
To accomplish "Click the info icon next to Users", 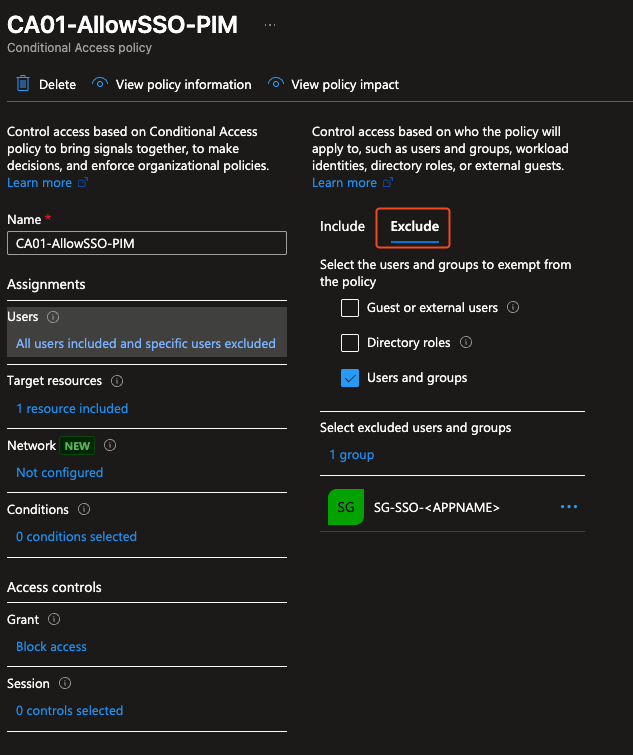I will [x=53, y=317].
